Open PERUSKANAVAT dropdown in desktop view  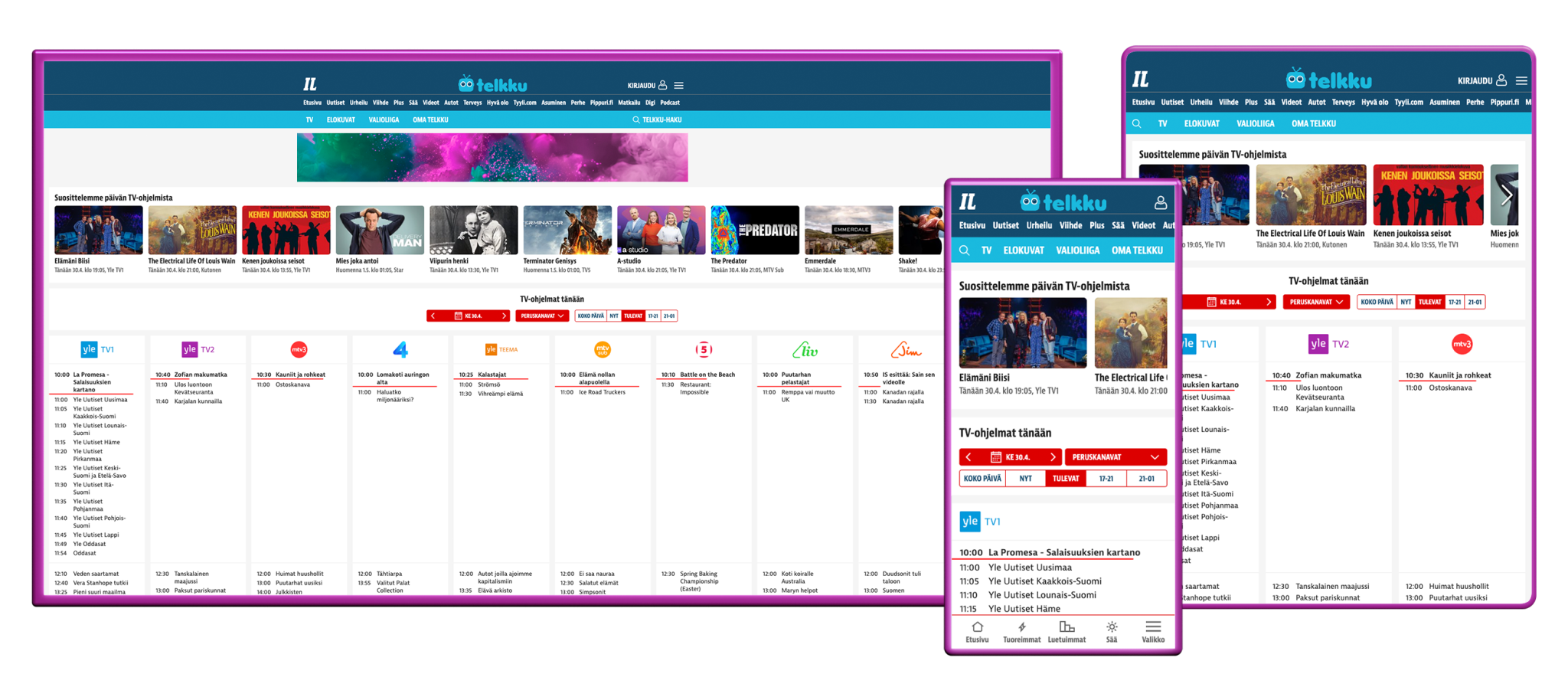[542, 316]
